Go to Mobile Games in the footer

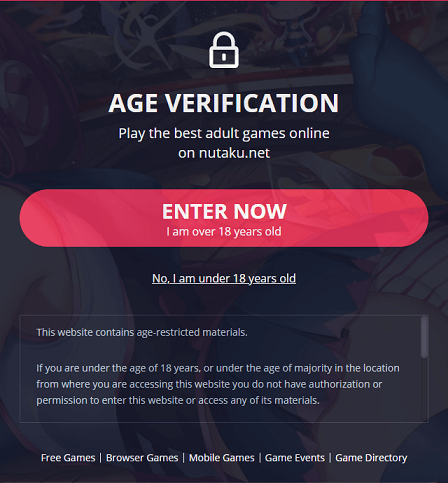tap(222, 458)
